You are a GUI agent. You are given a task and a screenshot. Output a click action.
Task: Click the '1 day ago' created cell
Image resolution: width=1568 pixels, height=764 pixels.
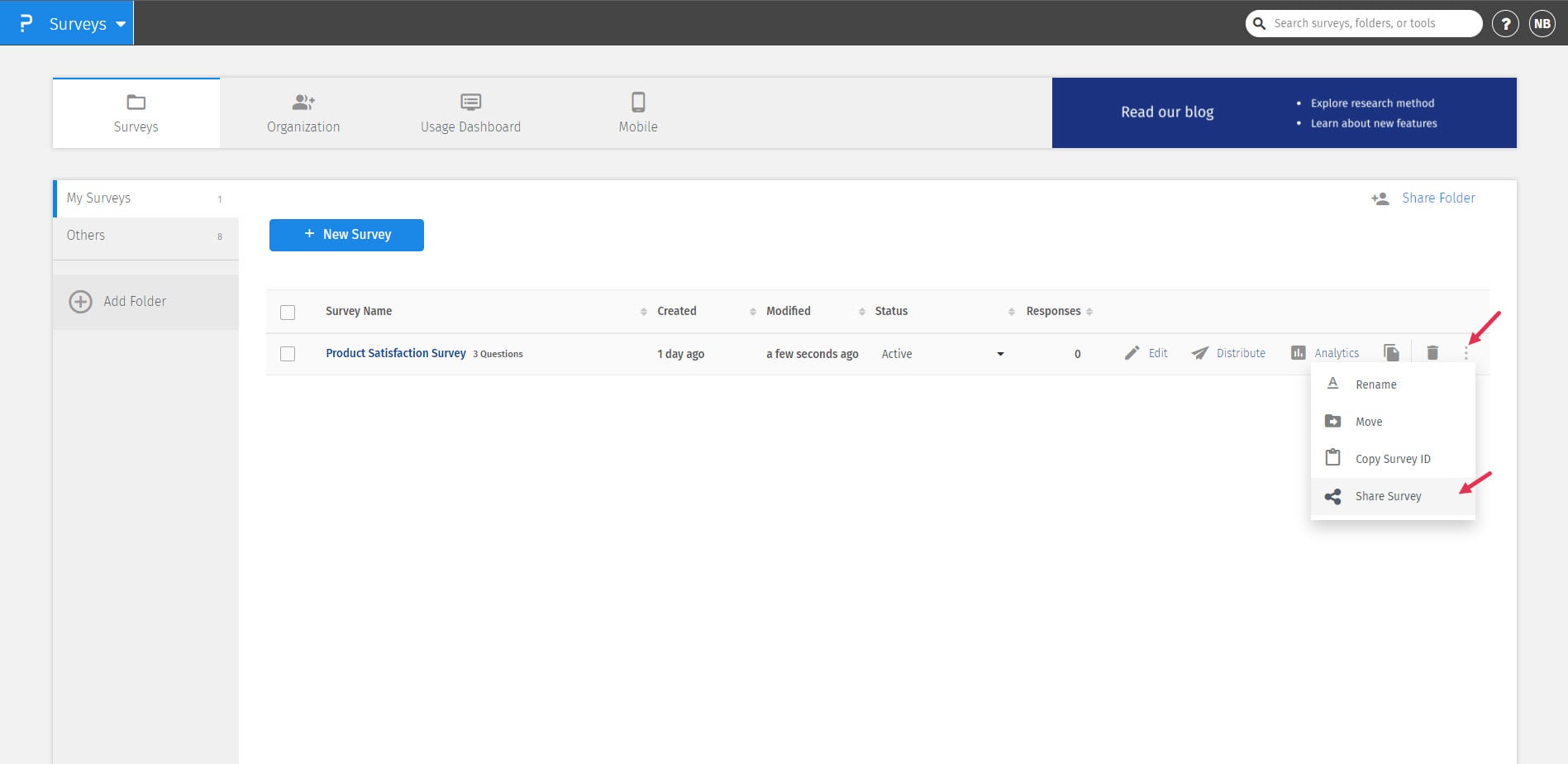coord(681,354)
